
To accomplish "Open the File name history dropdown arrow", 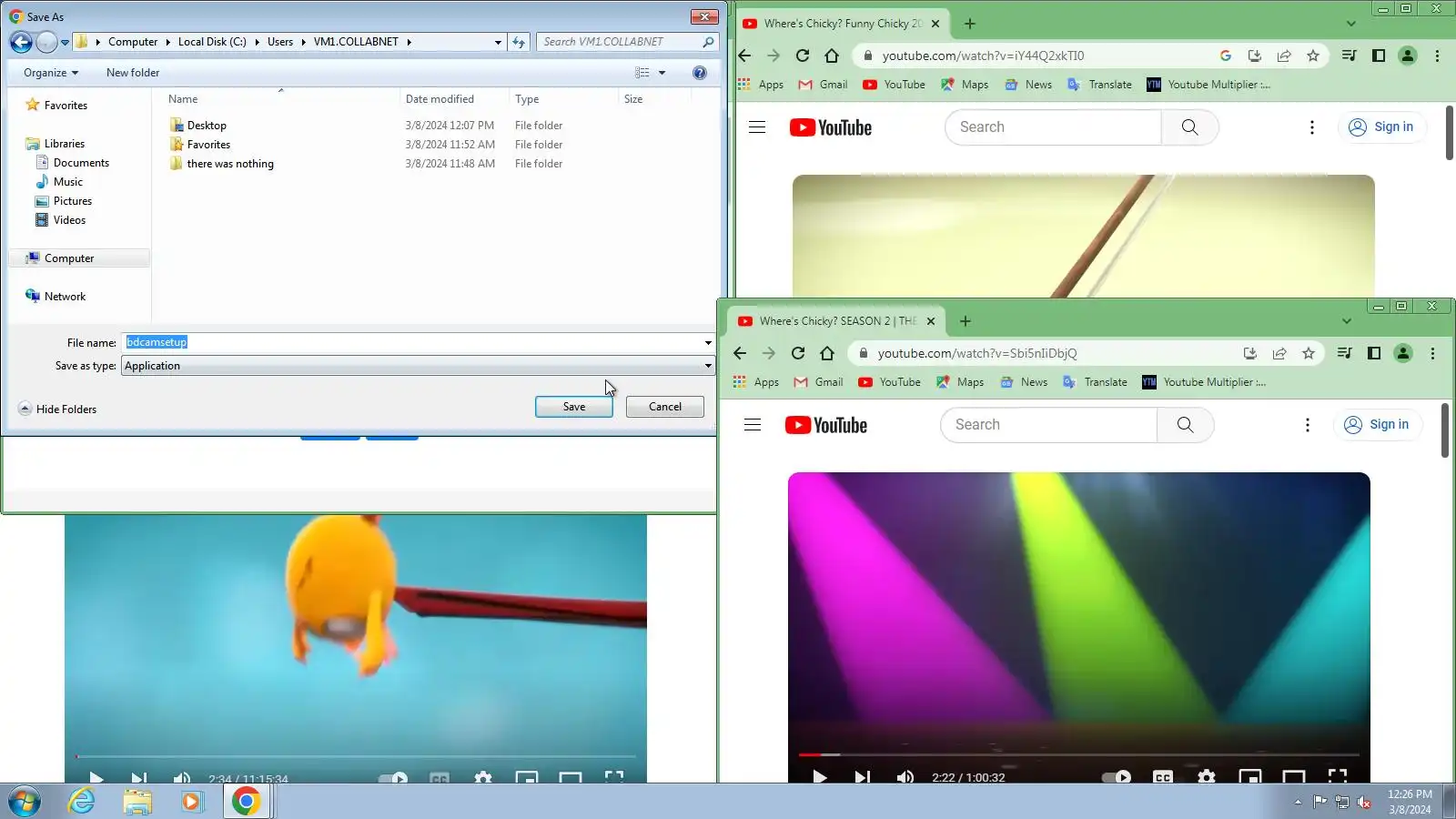I will (708, 343).
